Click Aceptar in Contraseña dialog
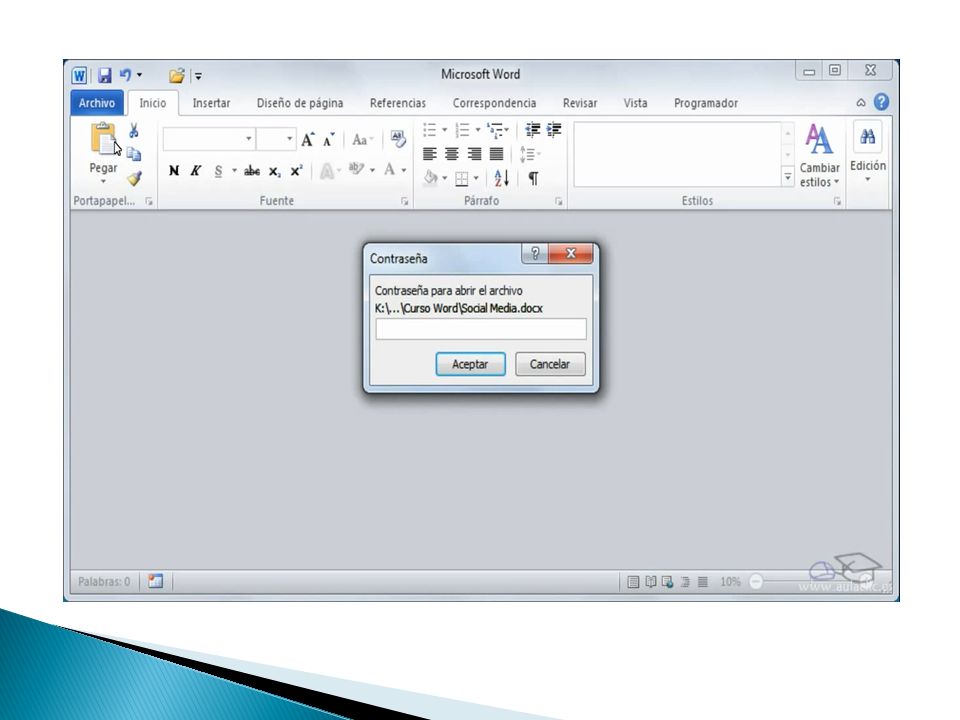960x720 pixels. pos(470,364)
